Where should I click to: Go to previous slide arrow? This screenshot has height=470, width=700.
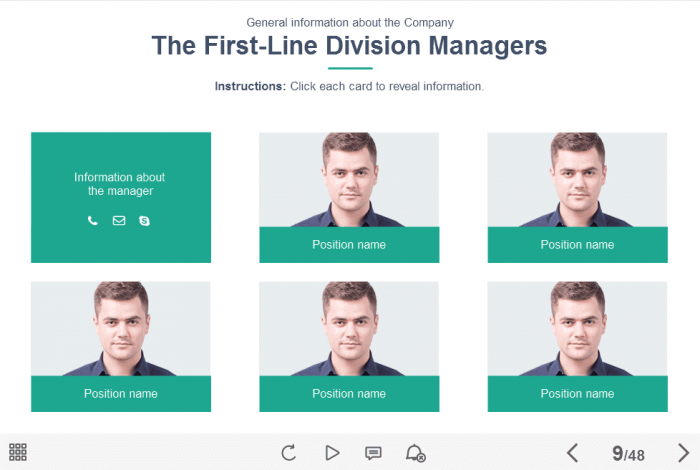pyautogui.click(x=572, y=453)
